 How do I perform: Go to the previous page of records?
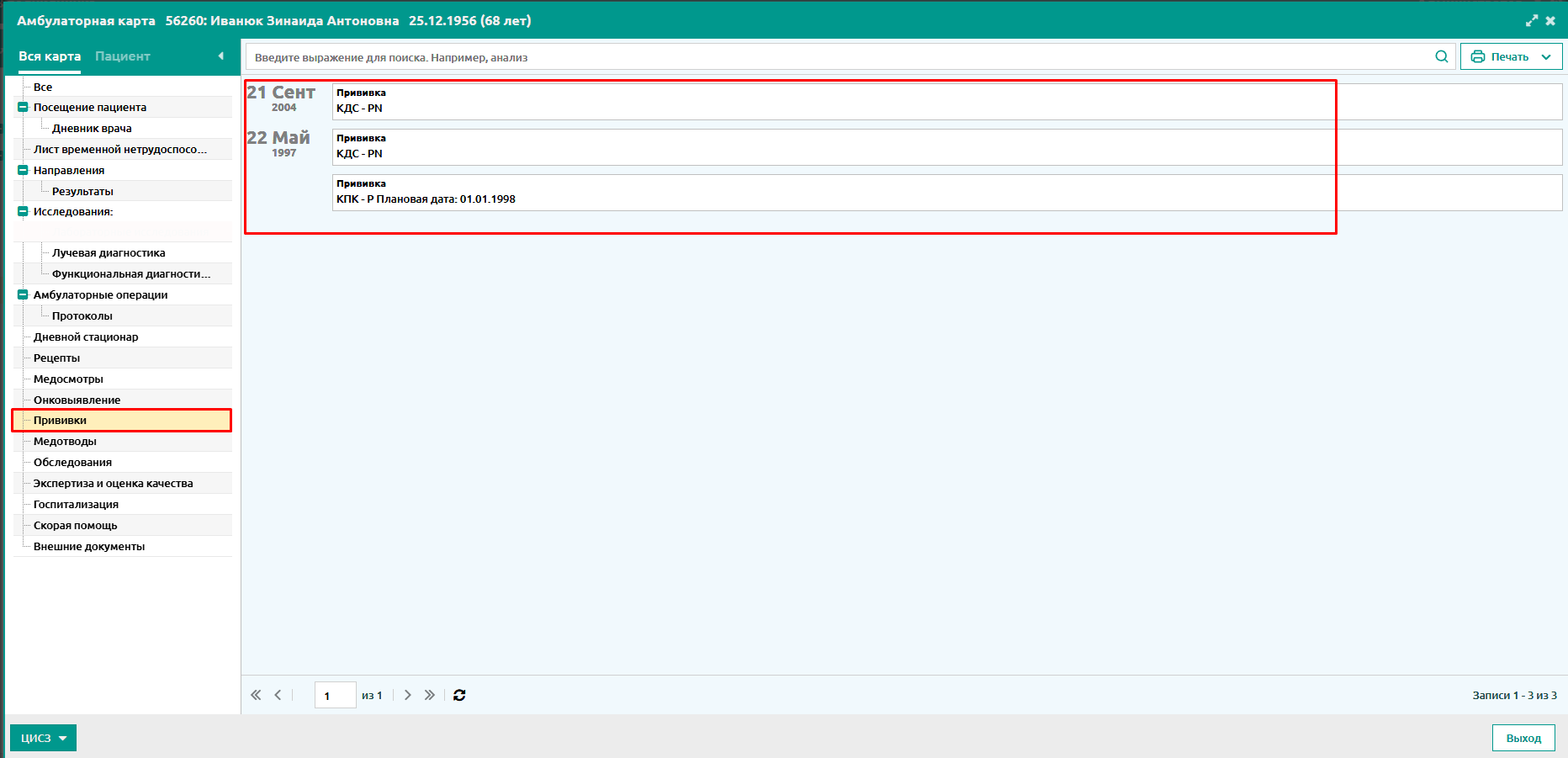(x=278, y=695)
